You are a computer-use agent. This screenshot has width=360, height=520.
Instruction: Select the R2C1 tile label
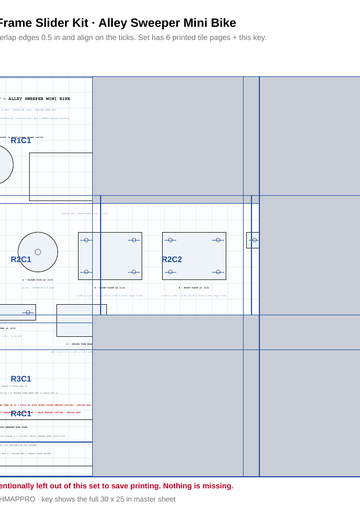coord(21,259)
